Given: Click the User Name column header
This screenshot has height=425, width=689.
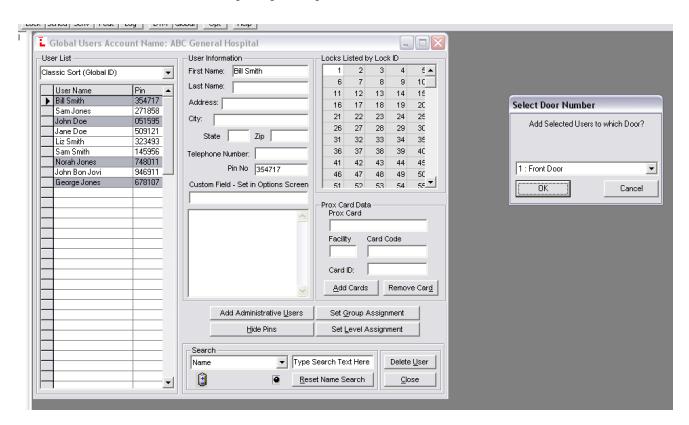Looking at the screenshot, I should 93,91.
